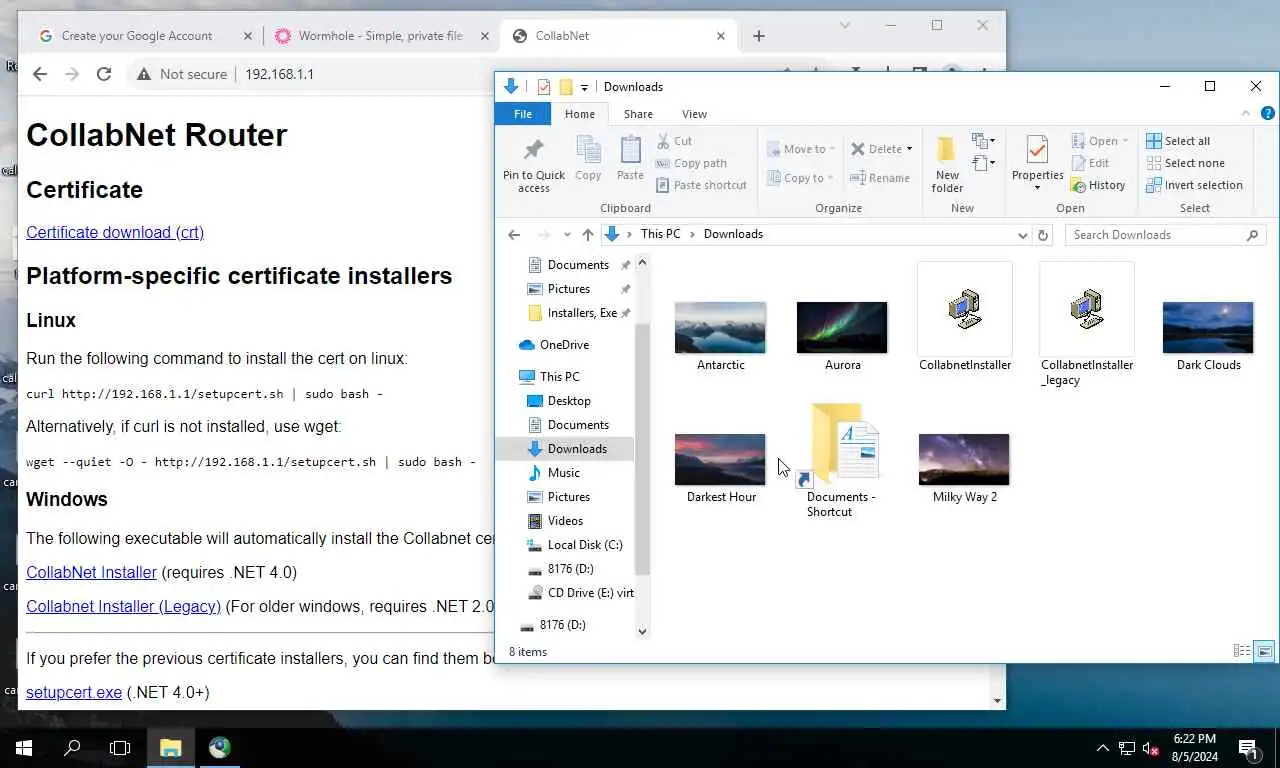
Task: Select OneDrive in navigation pane
Action: pyautogui.click(x=563, y=345)
